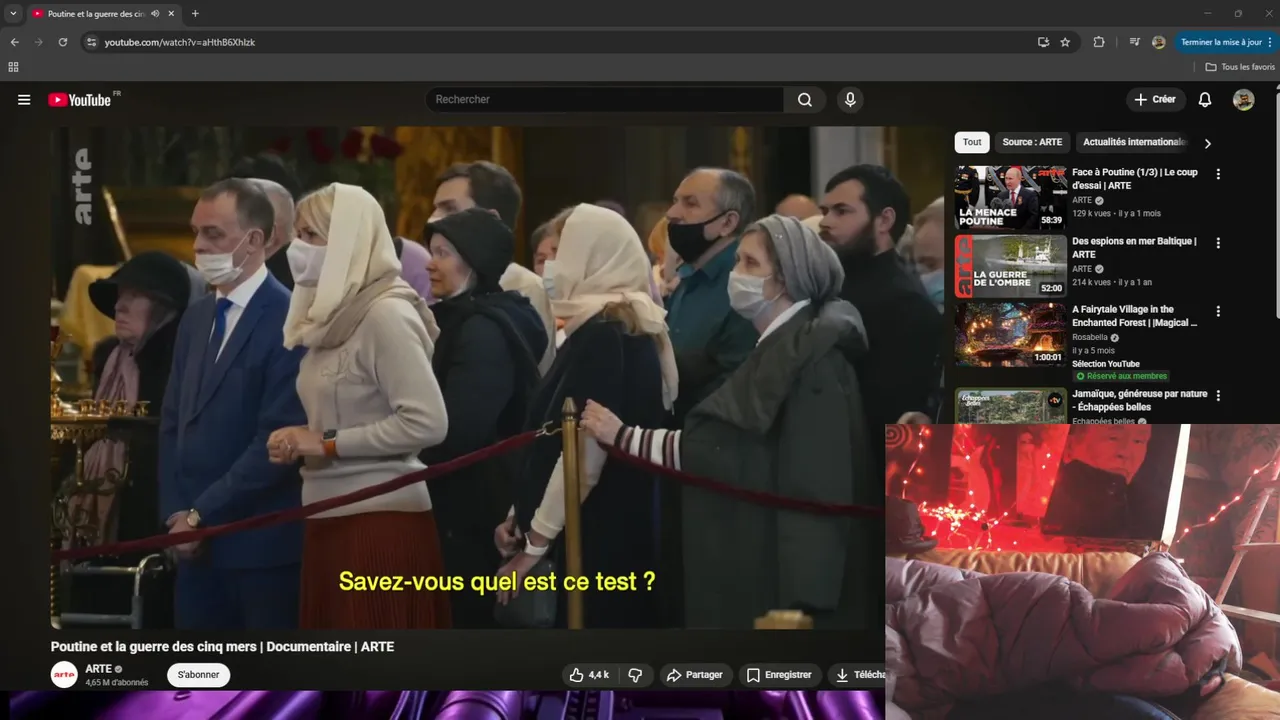This screenshot has width=1280, height=720.
Task: Go back with the browser arrow
Action: click(14, 42)
